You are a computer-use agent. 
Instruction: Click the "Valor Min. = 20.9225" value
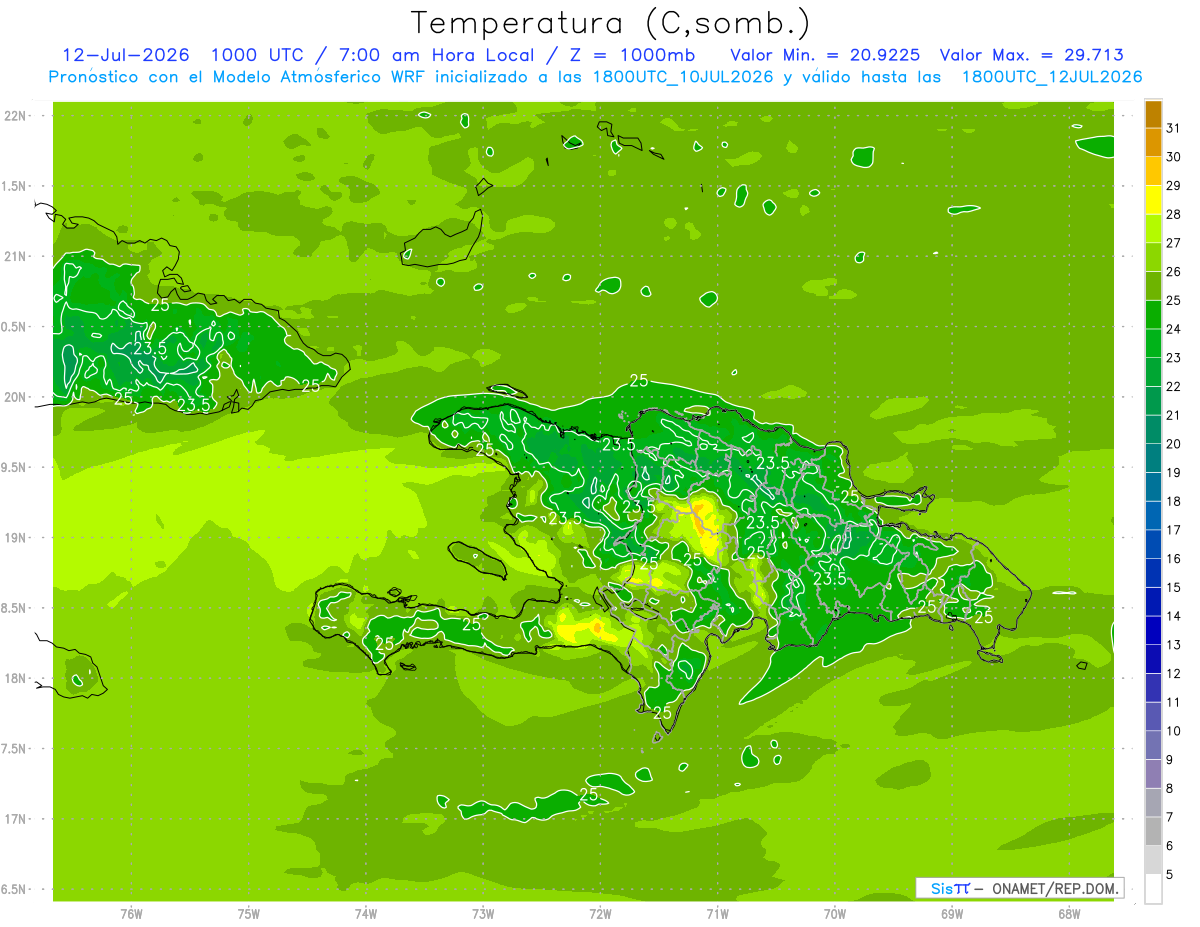point(825,55)
